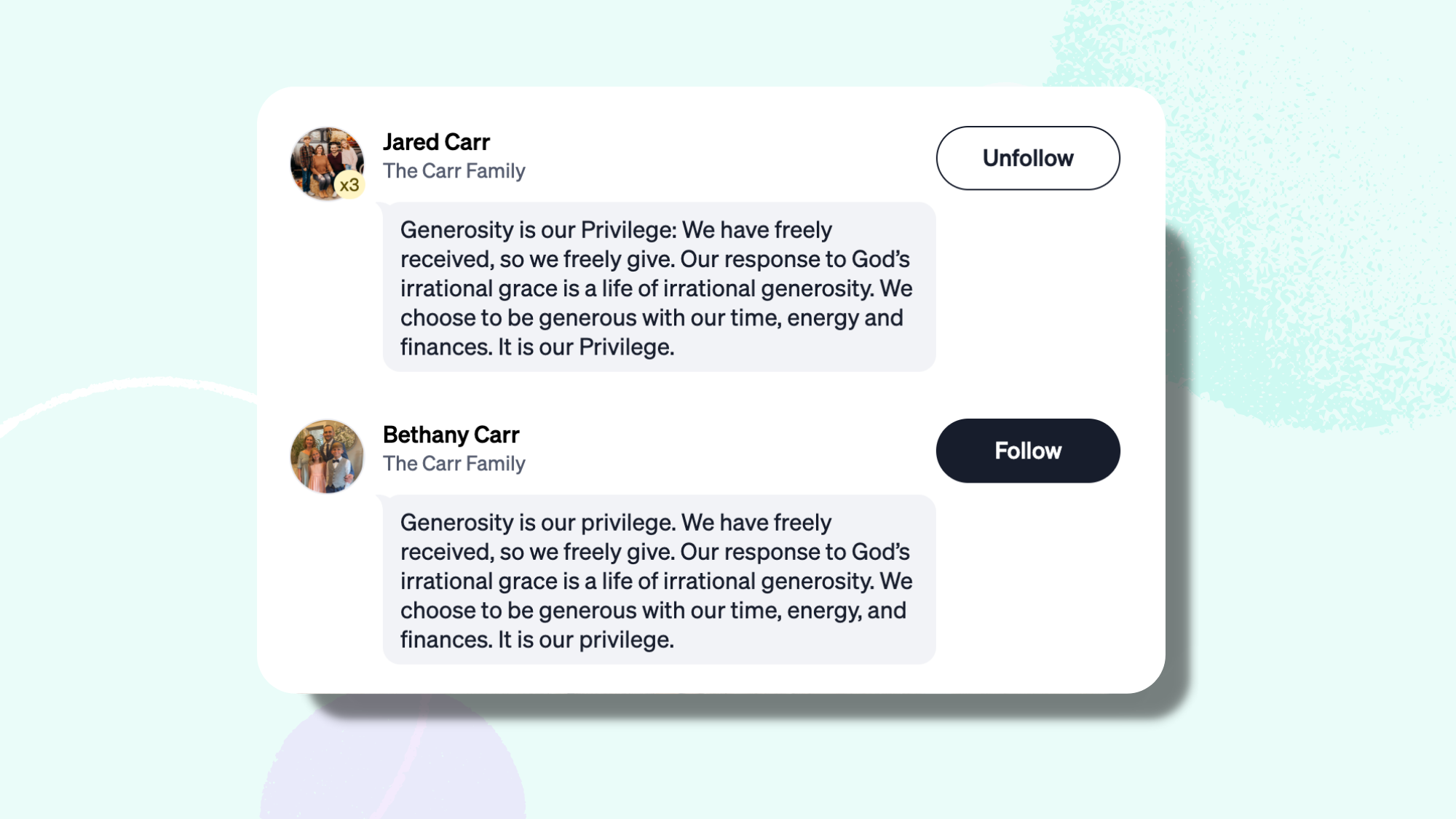Viewport: 1456px width, 819px height.
Task: Click "Generosity is our privilege." in Bethany's message
Action: pos(539,523)
